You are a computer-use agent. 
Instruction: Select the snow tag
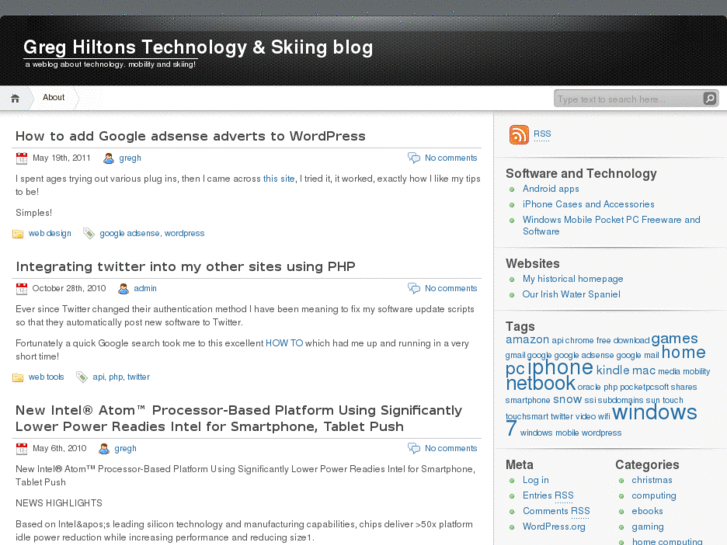[x=567, y=399]
